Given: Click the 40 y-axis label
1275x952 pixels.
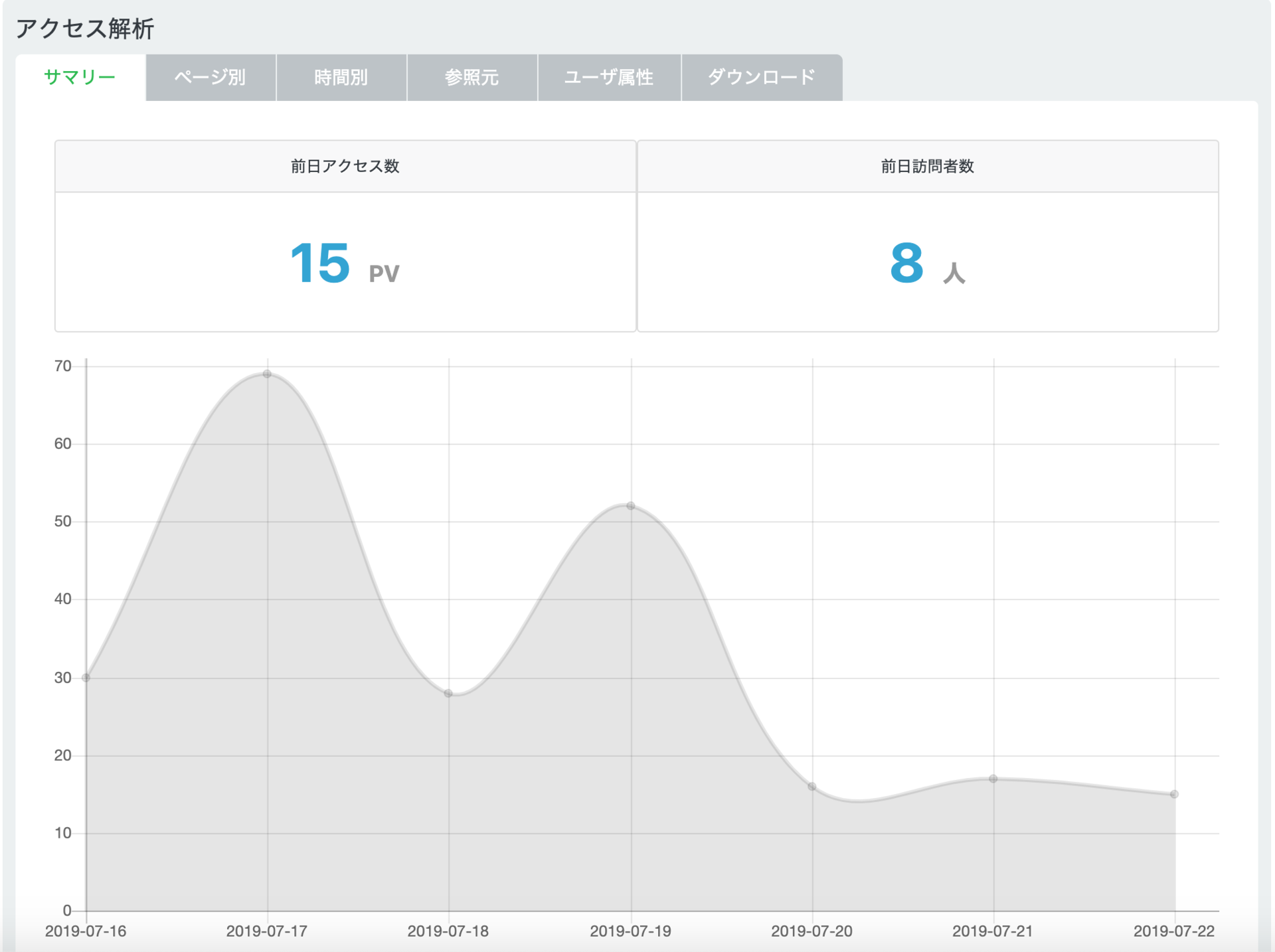Looking at the screenshot, I should 63,599.
